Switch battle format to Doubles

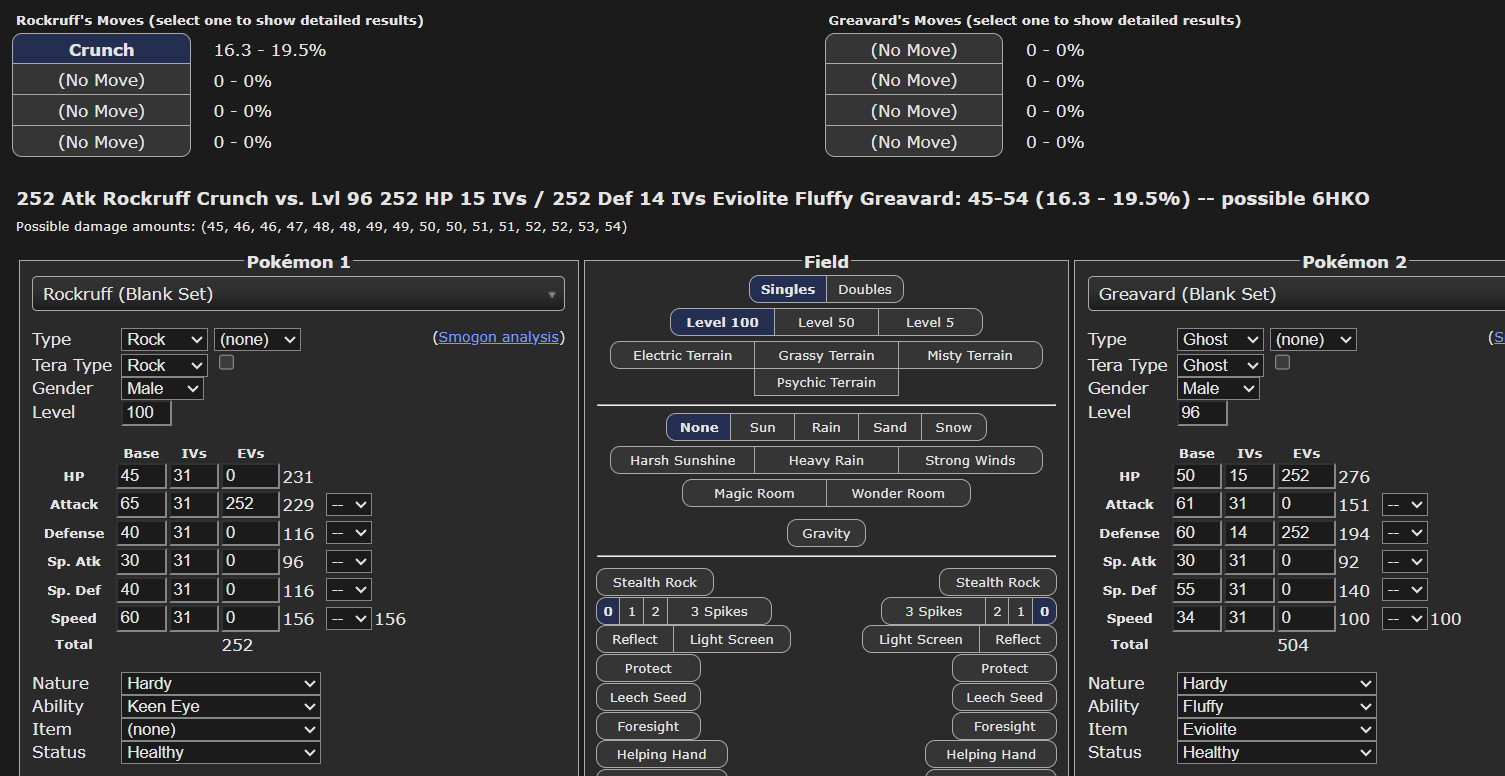[865, 290]
